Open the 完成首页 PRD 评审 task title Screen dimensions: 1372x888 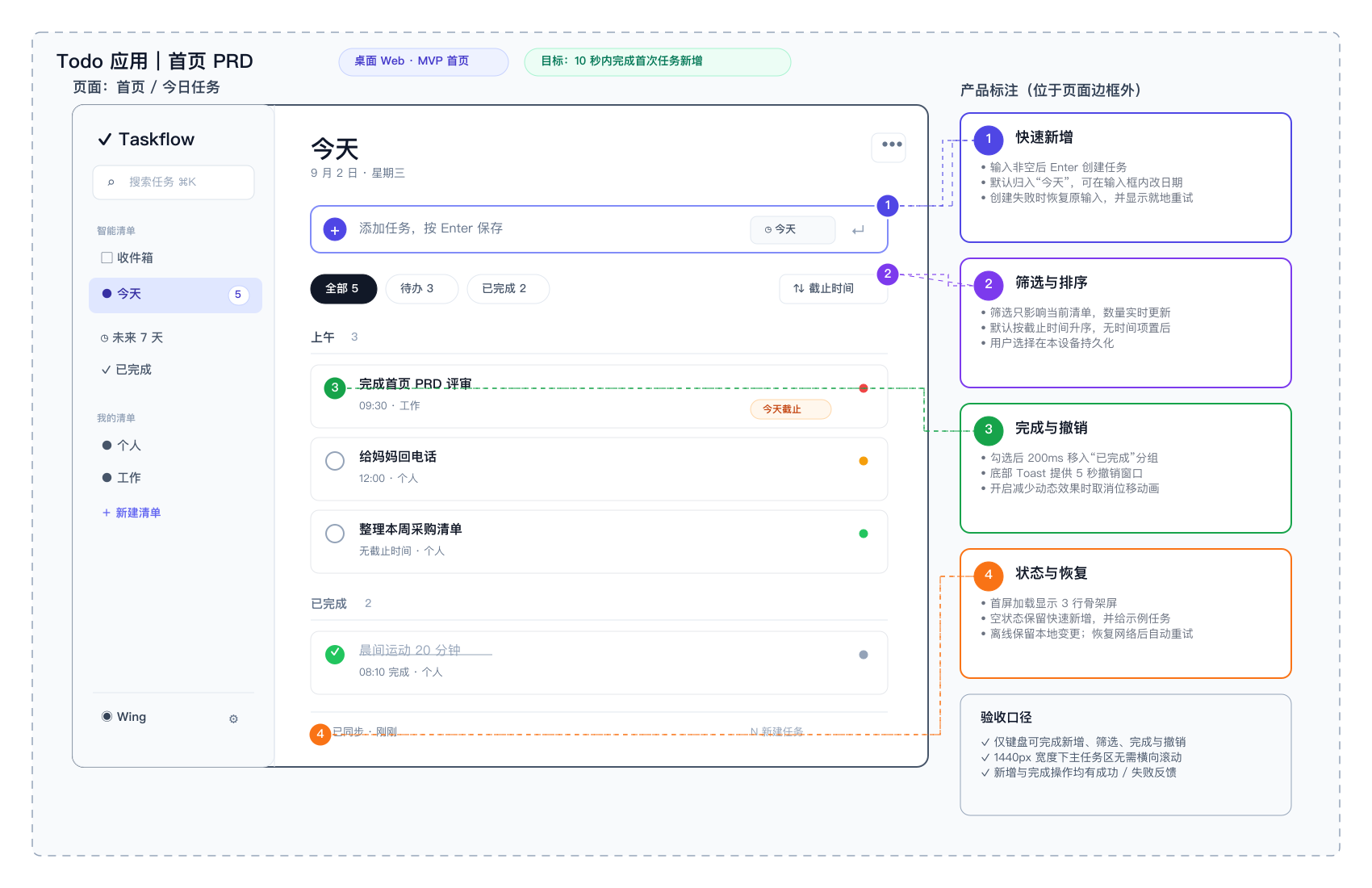click(416, 384)
